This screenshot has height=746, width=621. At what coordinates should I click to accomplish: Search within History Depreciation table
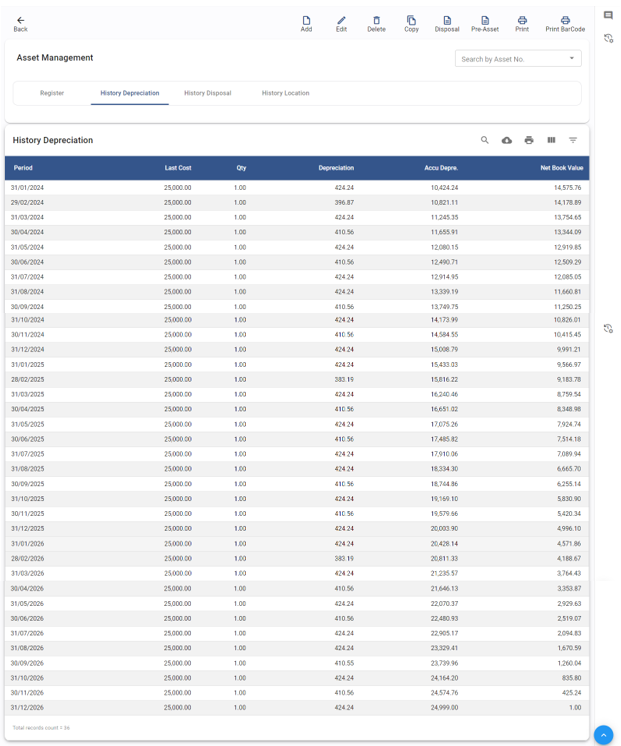click(x=485, y=140)
